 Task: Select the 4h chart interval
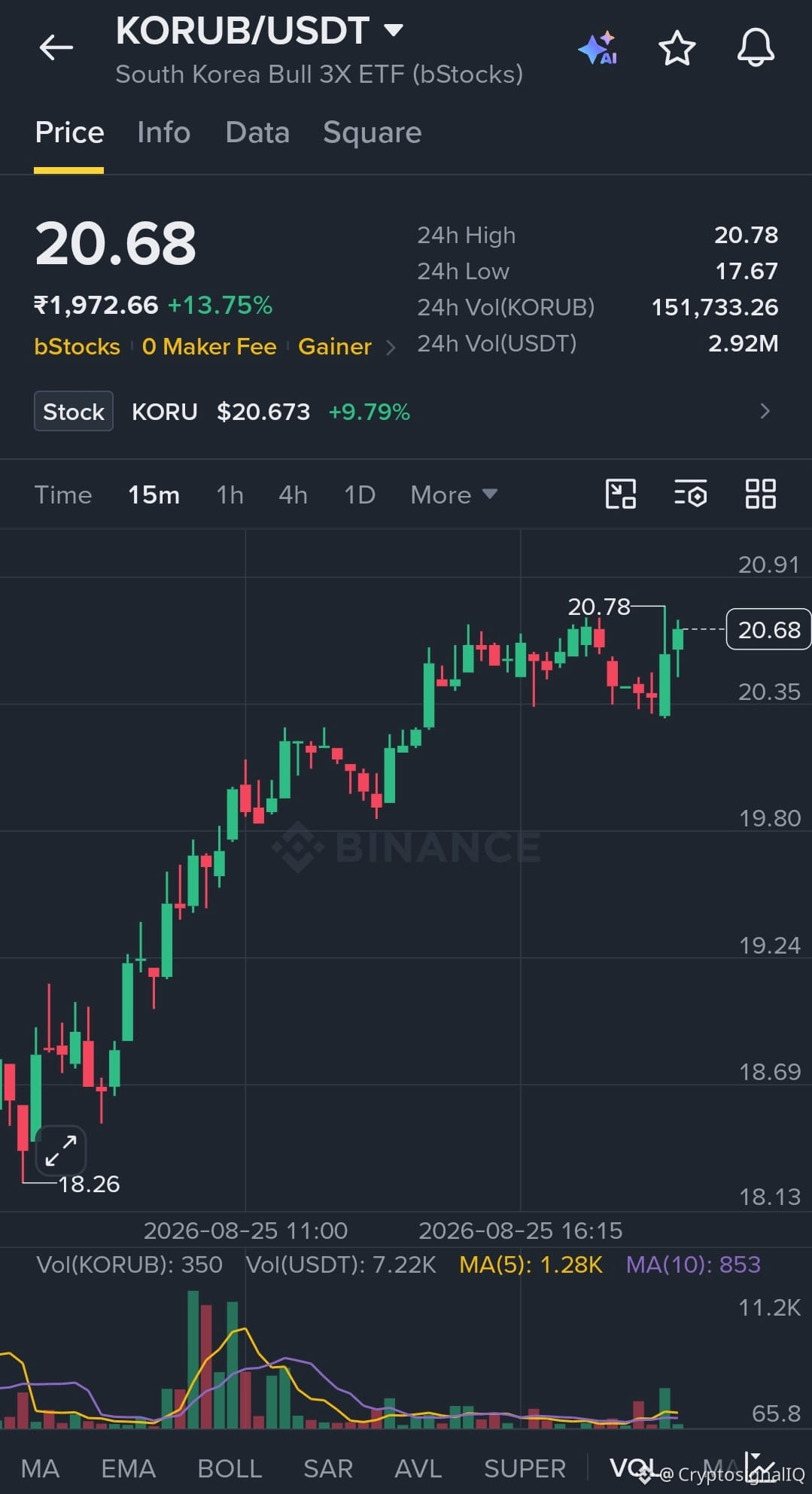(x=293, y=494)
